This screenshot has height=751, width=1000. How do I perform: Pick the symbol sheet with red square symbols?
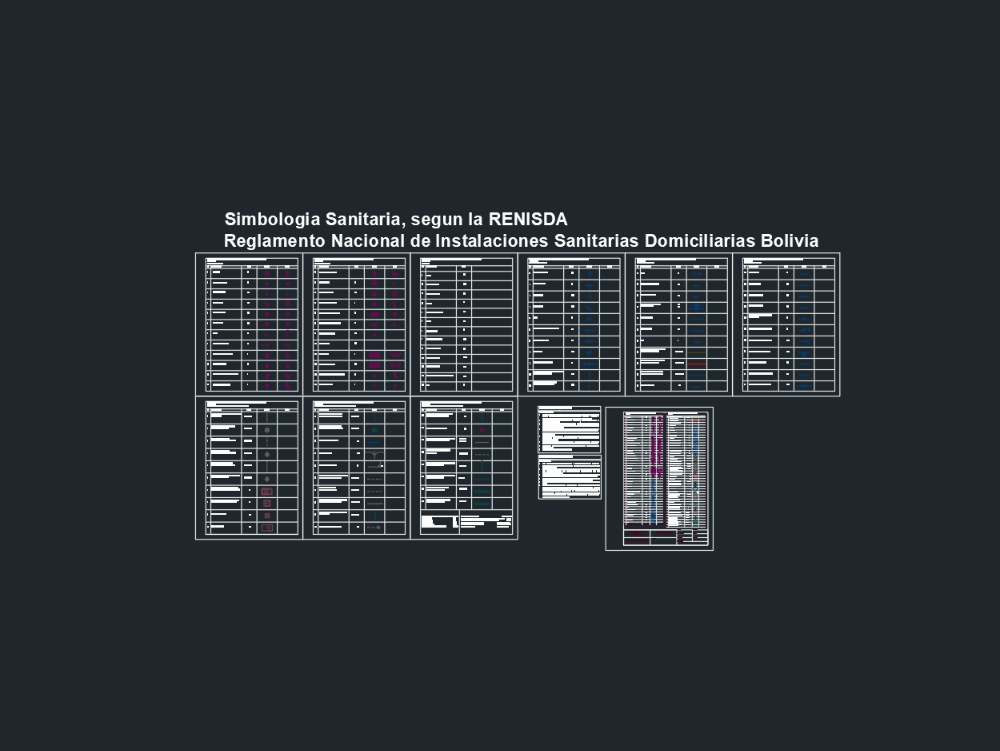[x=249, y=468]
